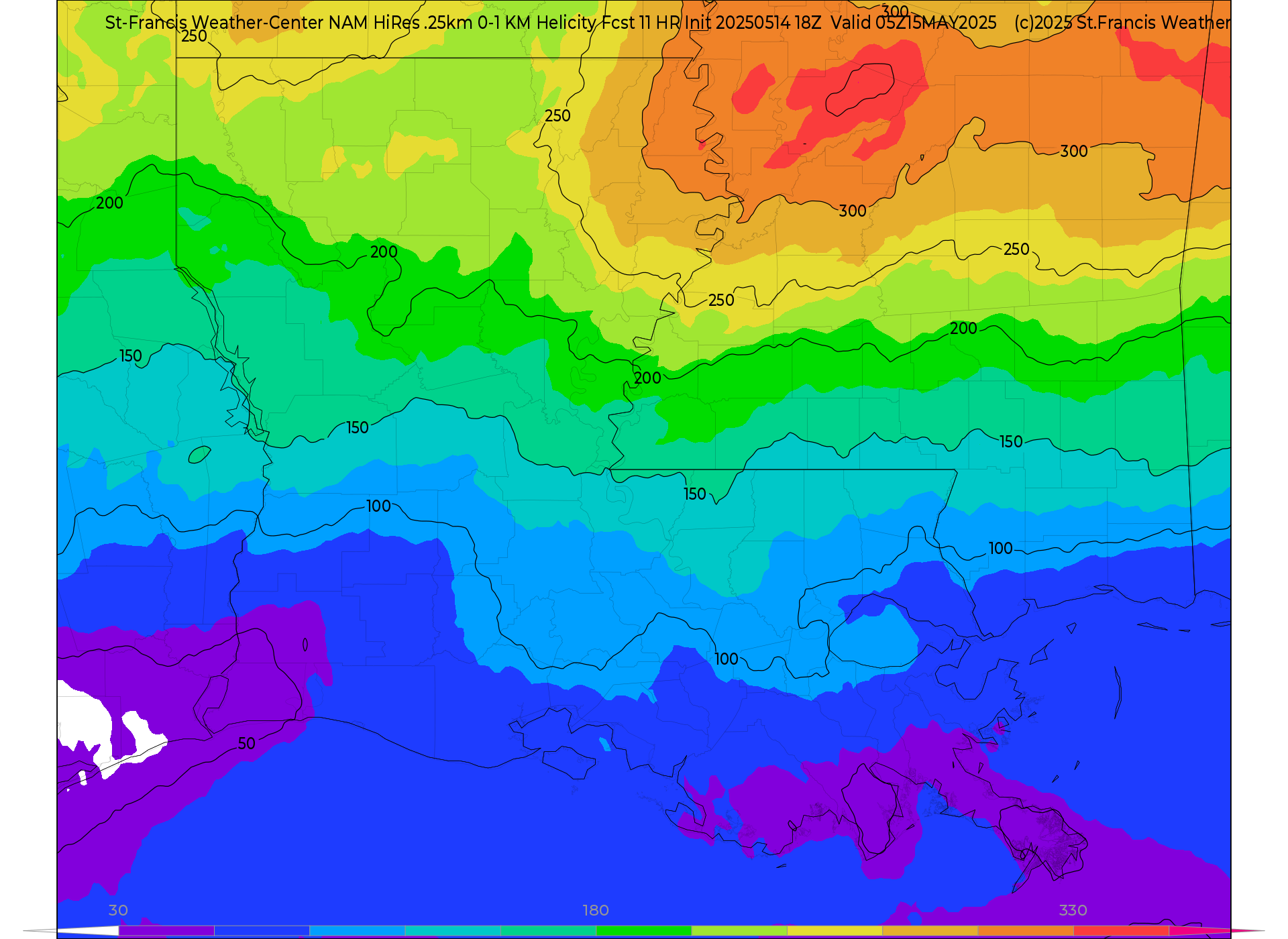
Task: Click the dark blue color bar segment
Action: click(x=262, y=931)
